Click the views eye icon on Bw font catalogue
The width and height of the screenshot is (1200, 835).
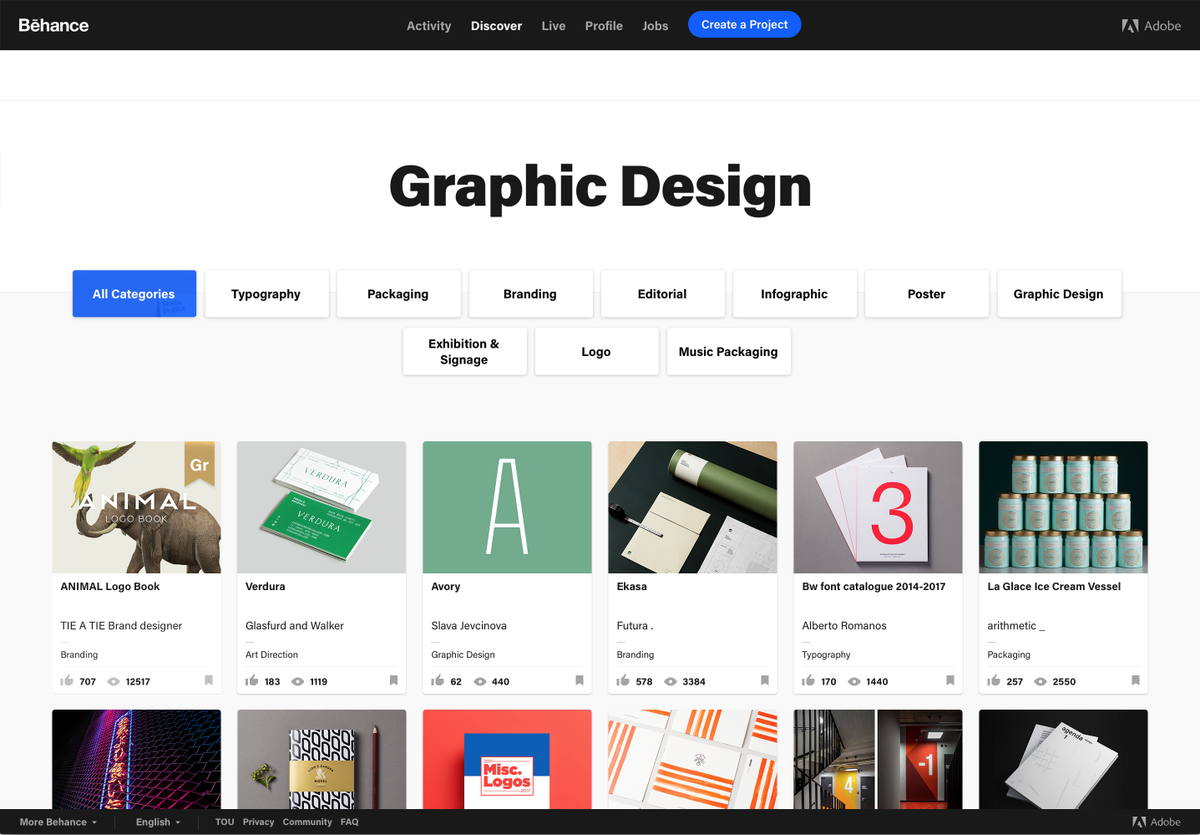click(854, 681)
